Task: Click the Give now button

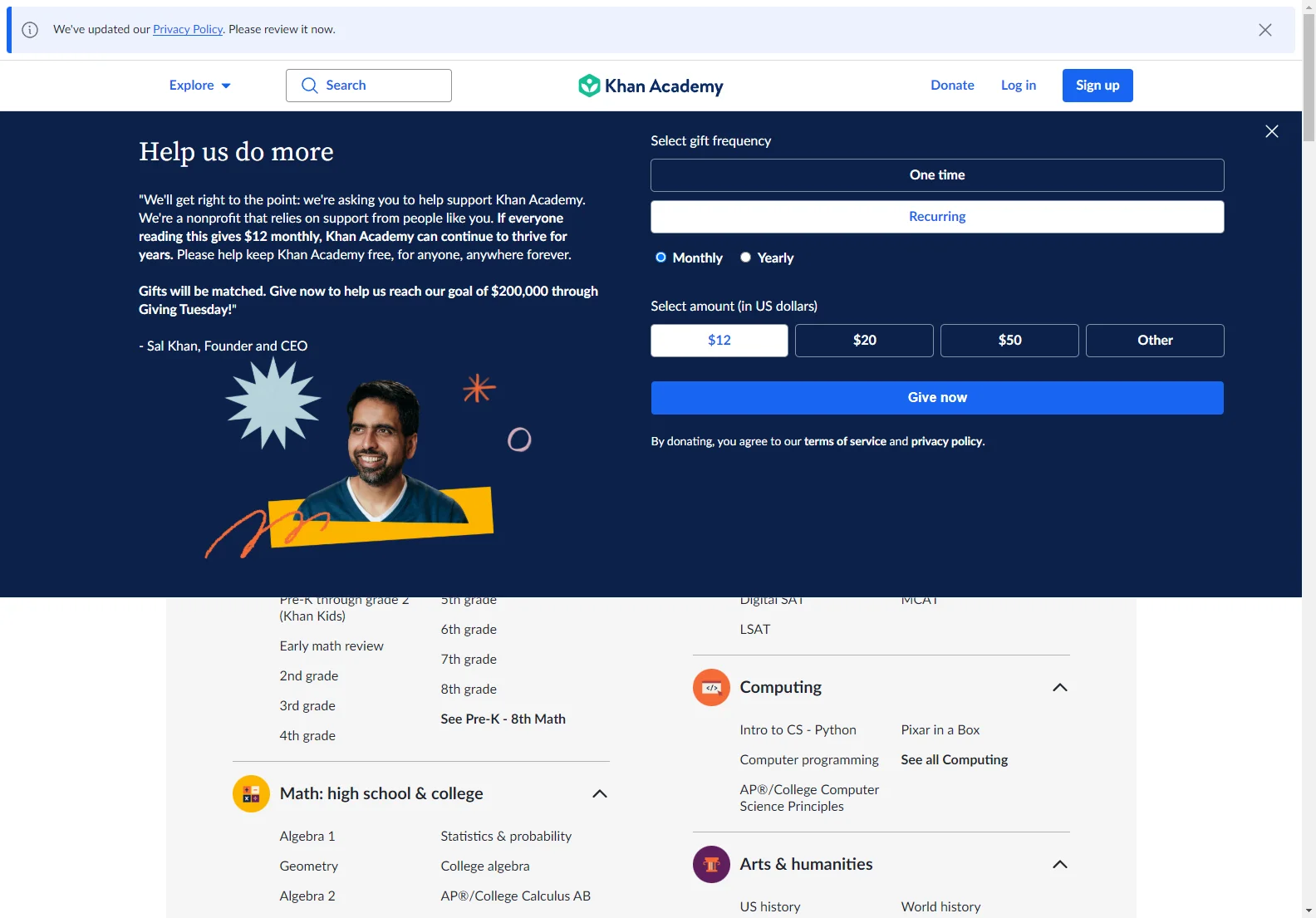Action: 937,398
